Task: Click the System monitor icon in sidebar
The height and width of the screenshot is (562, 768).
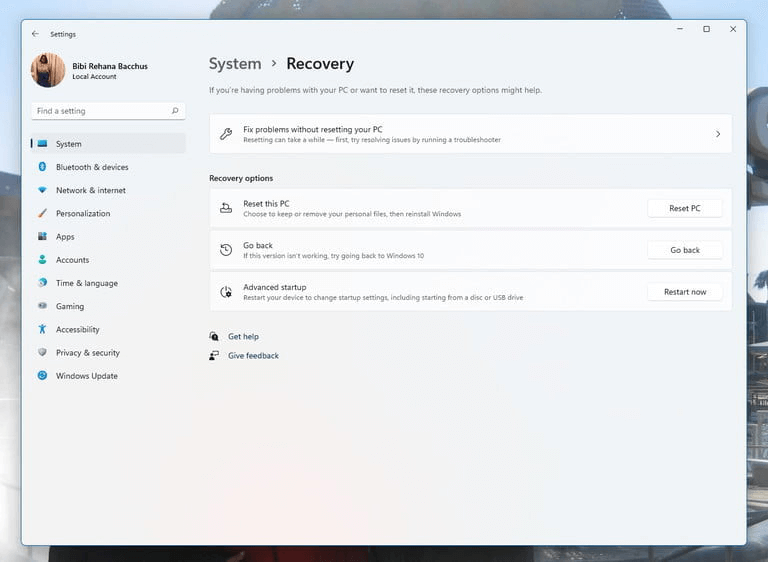Action: pyautogui.click(x=43, y=144)
